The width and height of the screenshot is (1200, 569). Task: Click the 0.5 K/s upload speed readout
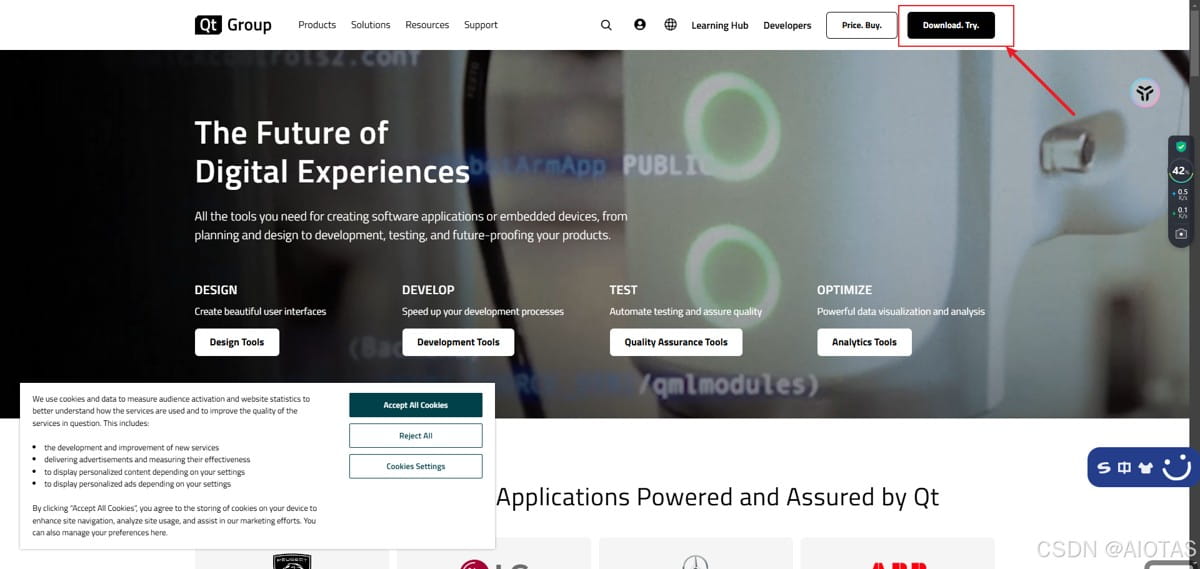[1181, 194]
